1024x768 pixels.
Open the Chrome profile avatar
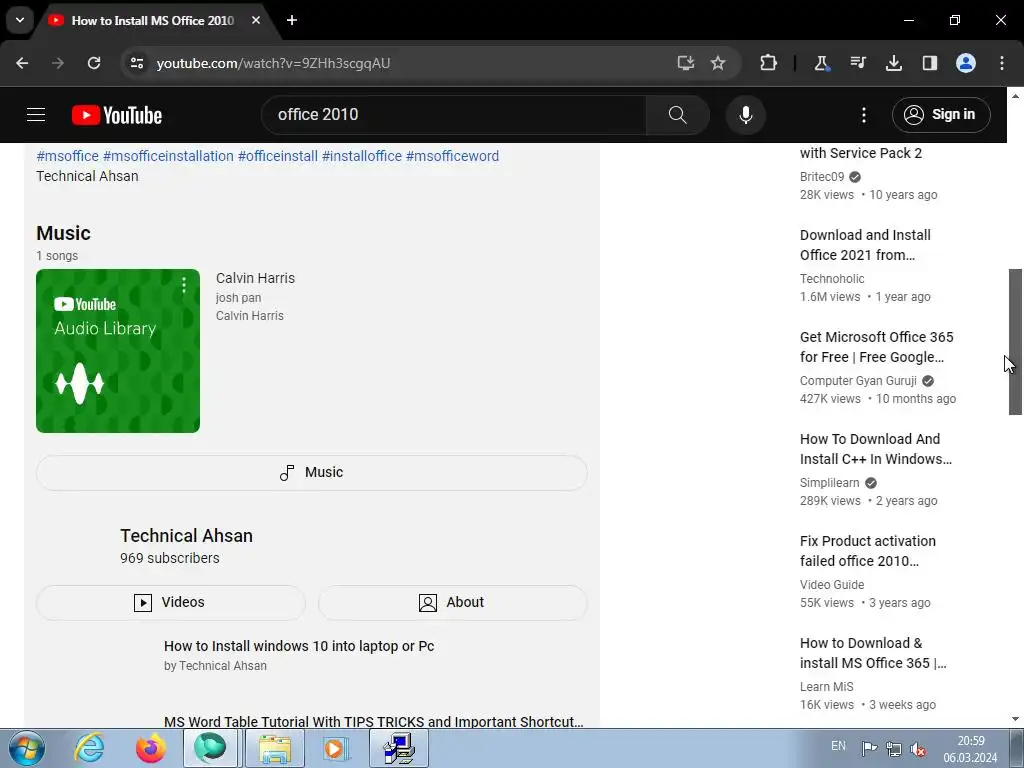[966, 63]
